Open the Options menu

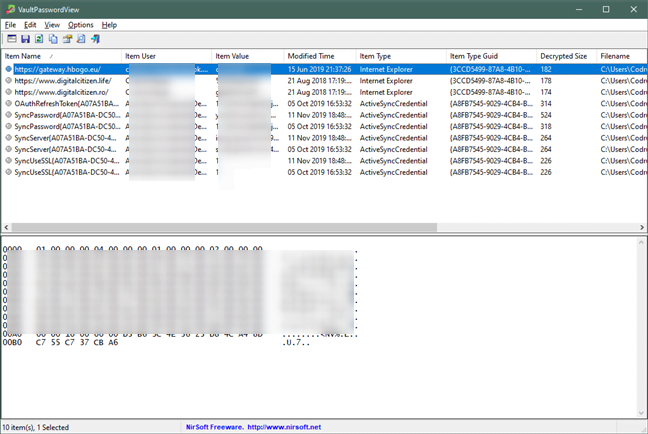click(81, 25)
